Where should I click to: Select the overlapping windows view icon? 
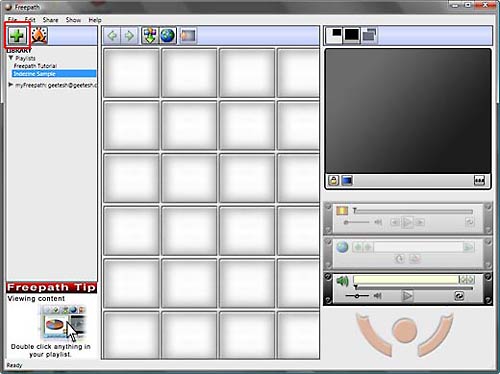(x=369, y=35)
